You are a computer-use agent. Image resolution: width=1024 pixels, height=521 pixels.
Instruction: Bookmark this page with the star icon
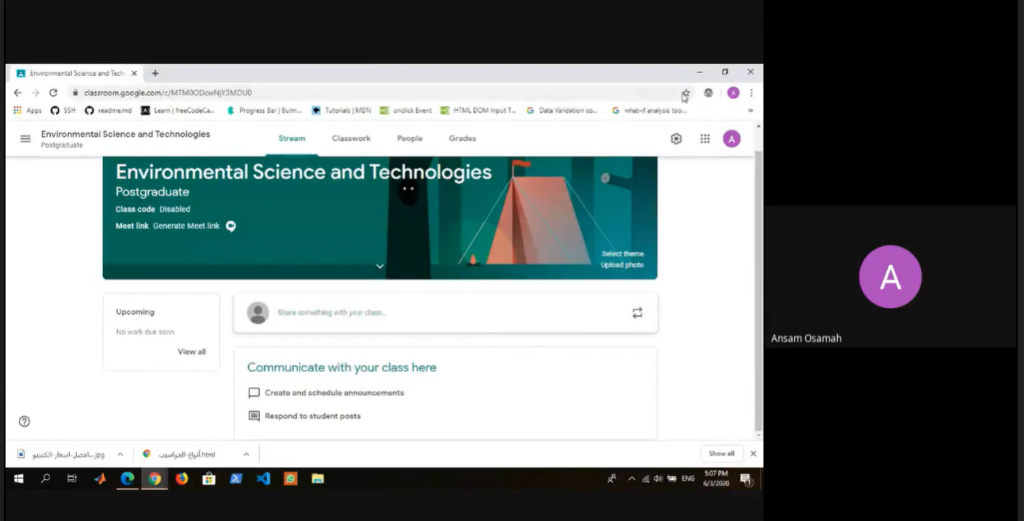pos(686,93)
